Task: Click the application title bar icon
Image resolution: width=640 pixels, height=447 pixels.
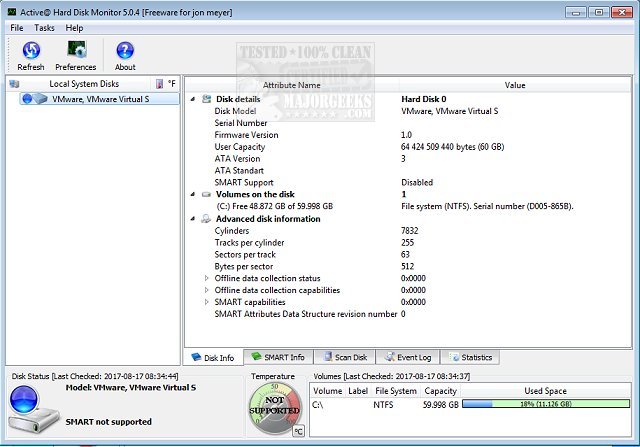Action: [12, 12]
